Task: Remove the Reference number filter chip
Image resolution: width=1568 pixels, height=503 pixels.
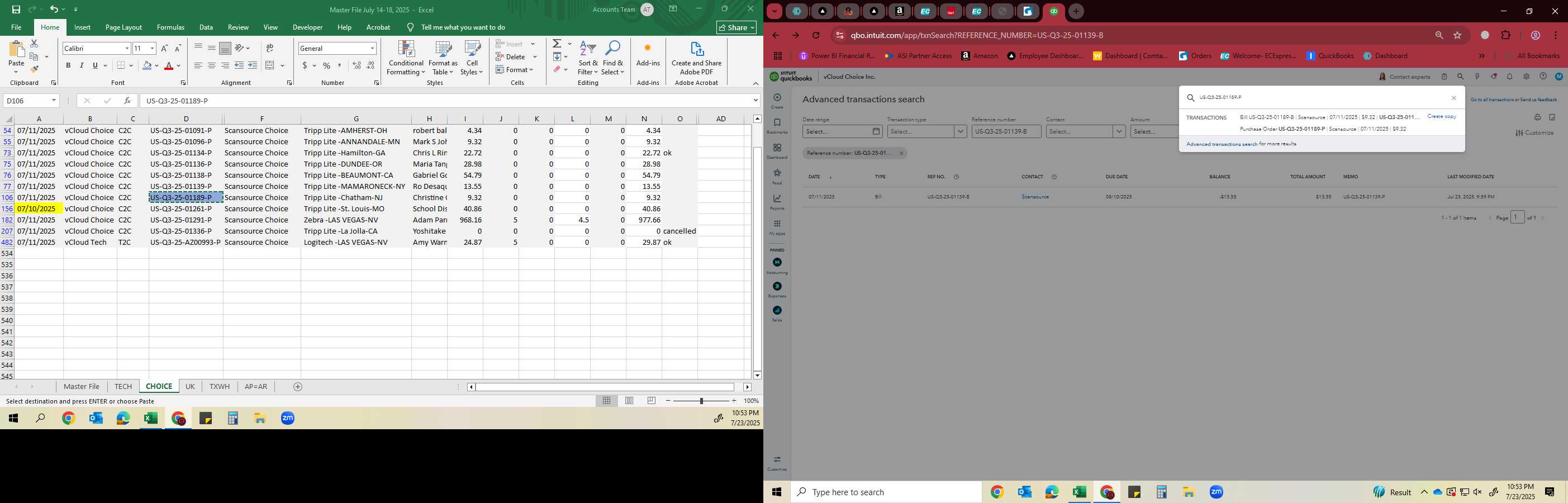Action: 901,154
